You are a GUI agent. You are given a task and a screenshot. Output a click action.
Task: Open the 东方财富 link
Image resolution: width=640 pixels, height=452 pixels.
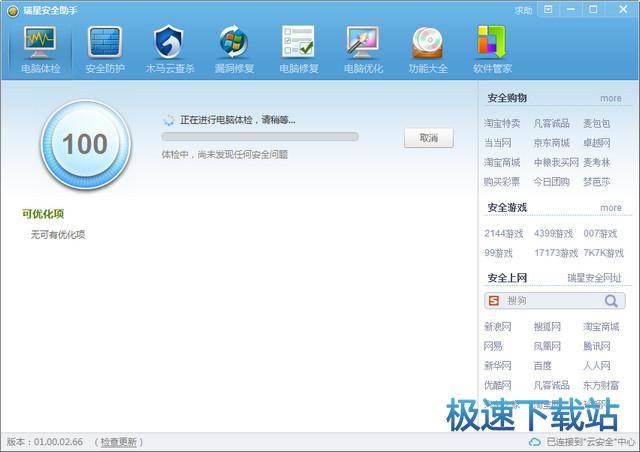pos(601,385)
